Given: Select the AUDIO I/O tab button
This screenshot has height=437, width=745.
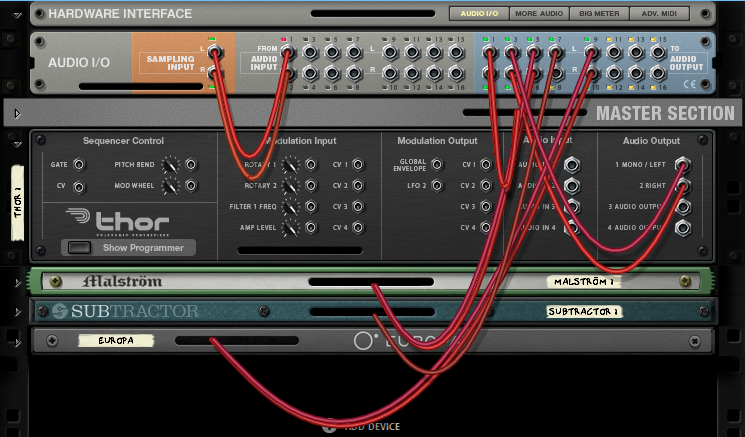Looking at the screenshot, I should coord(479,14).
